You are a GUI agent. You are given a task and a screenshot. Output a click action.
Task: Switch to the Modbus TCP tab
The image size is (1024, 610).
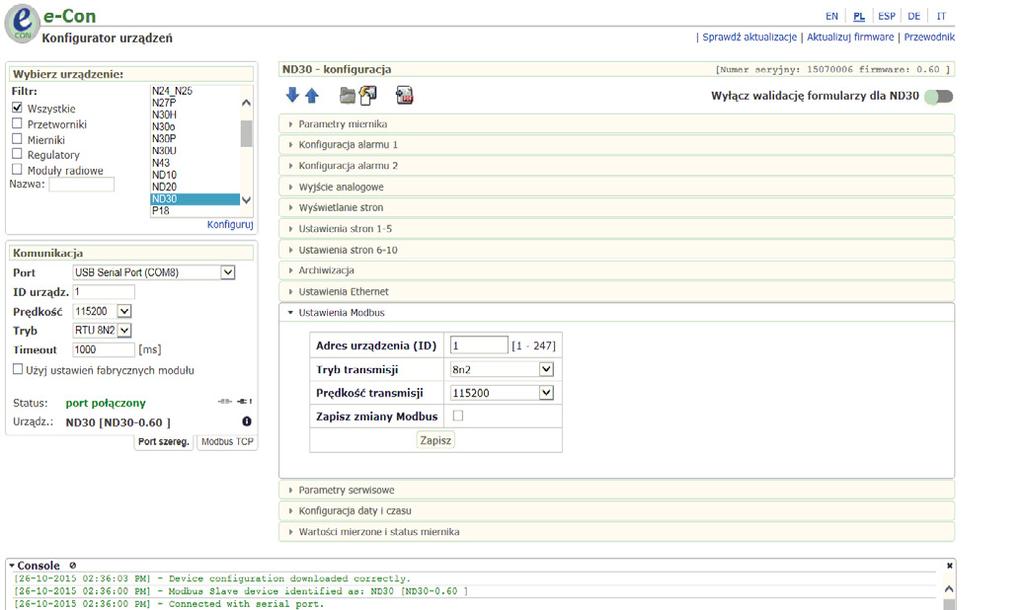(227, 441)
